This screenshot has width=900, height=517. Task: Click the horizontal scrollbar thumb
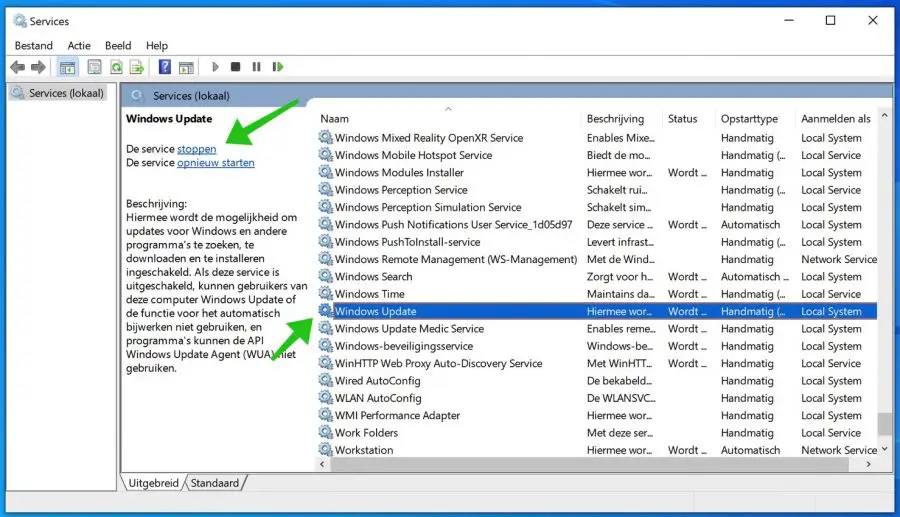(x=589, y=464)
